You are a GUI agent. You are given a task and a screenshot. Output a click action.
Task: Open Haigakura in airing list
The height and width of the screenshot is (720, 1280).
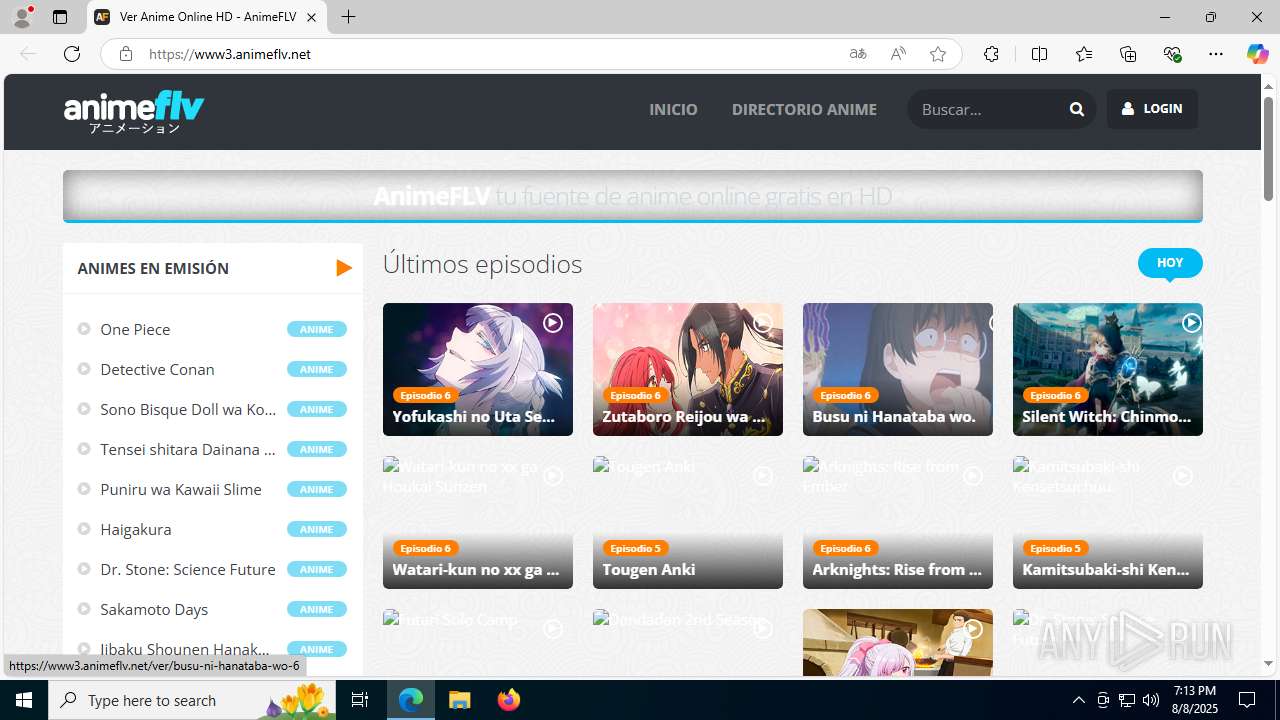coord(136,529)
